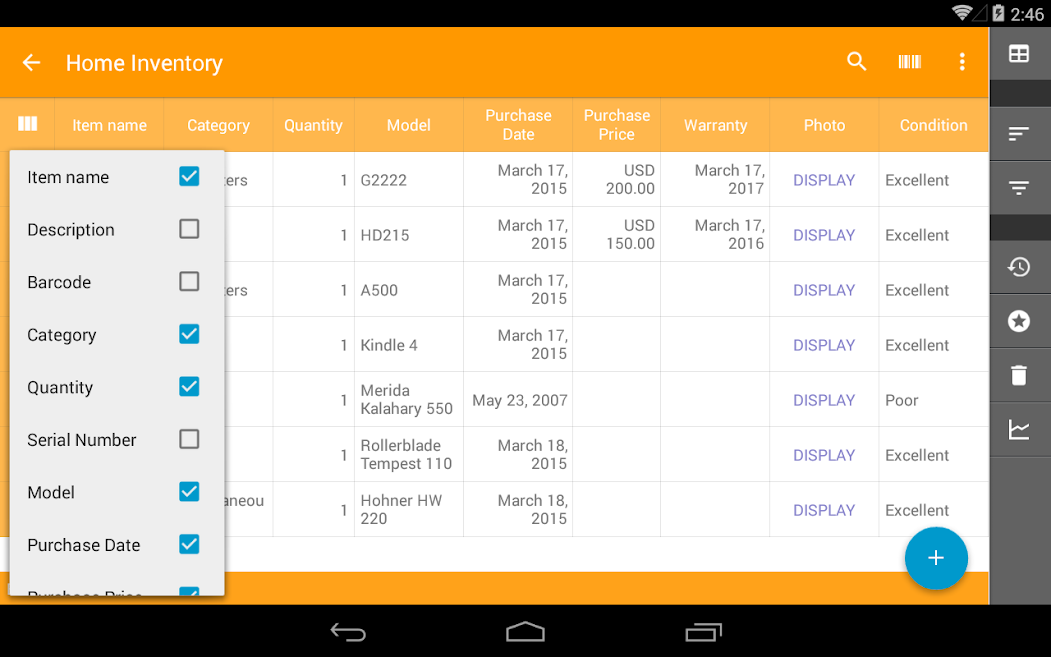
Task: Open the favorites star icon
Action: pos(1019,321)
